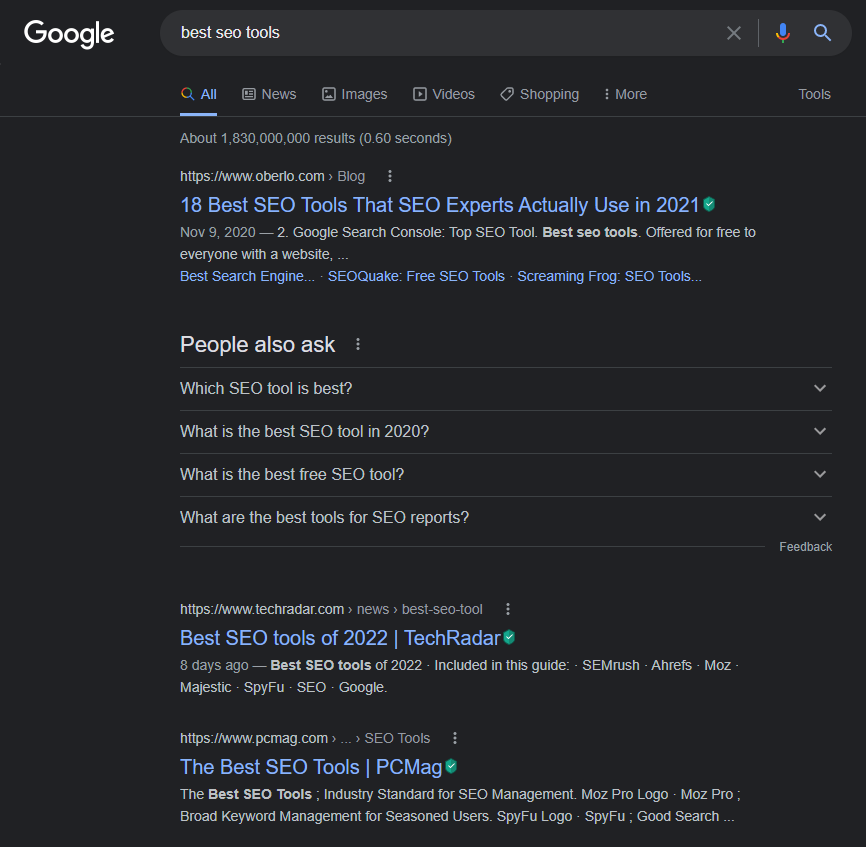Screen dimensions: 866x847
Task: Switch to the Videos tab
Action: click(x=444, y=94)
